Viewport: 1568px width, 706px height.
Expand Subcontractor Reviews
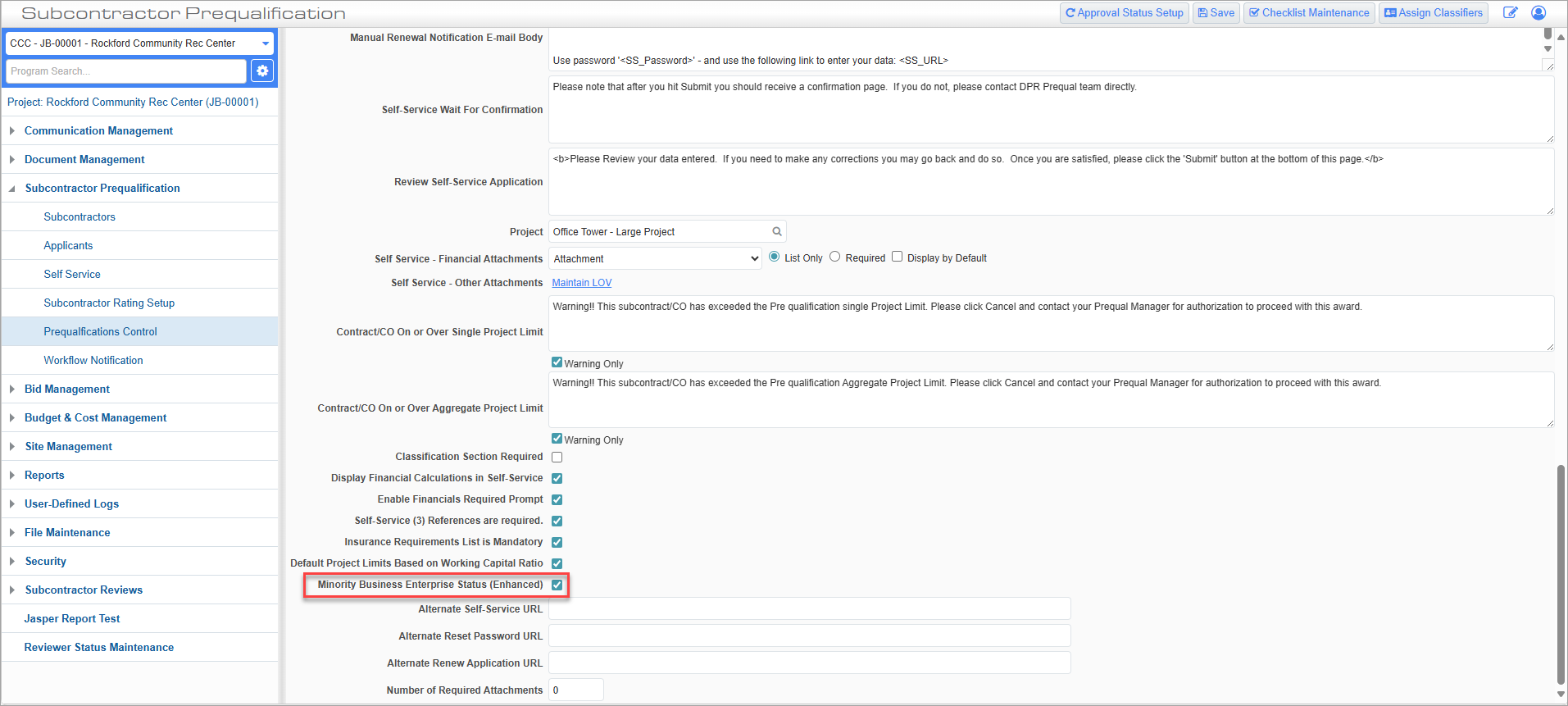tap(12, 590)
